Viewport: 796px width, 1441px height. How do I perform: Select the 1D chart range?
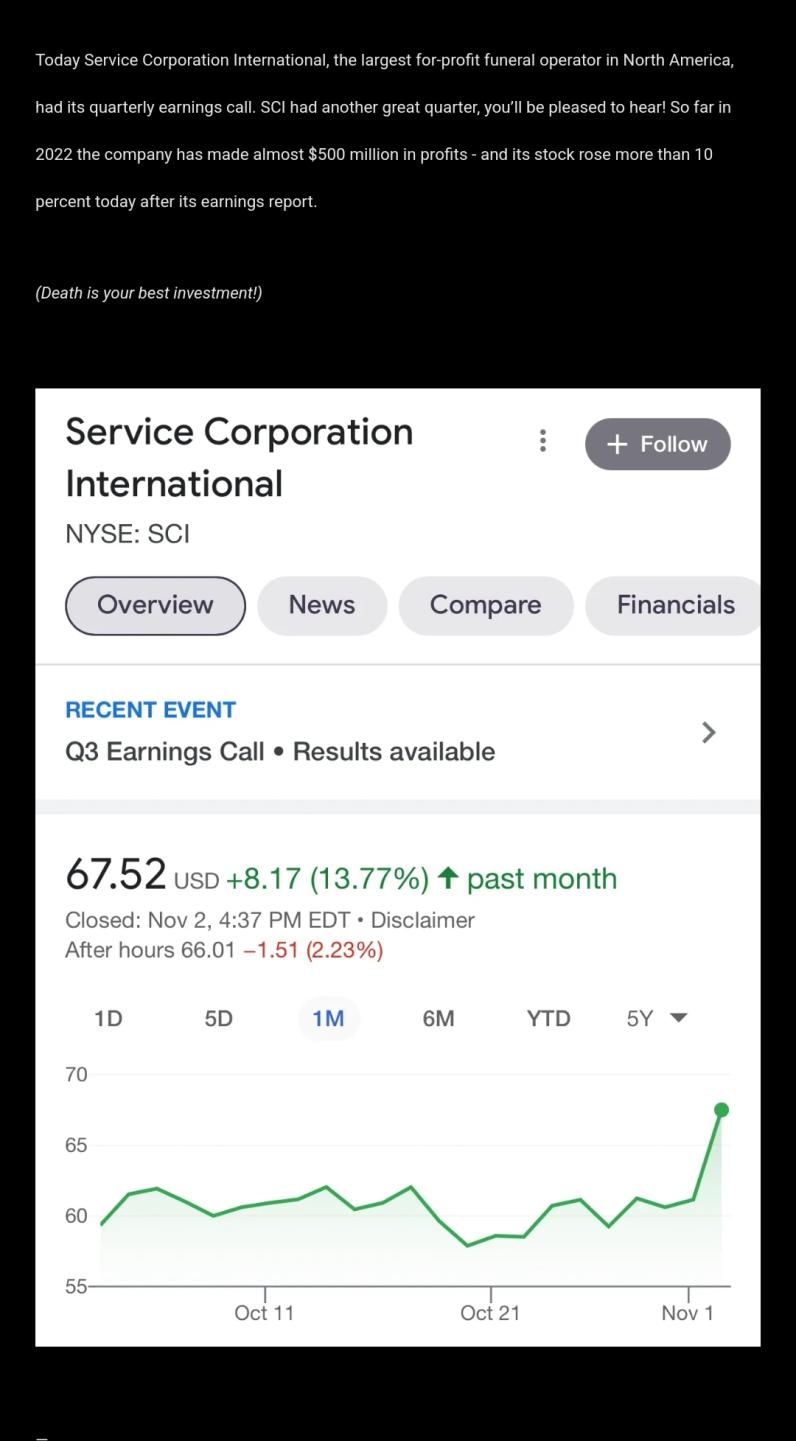click(108, 1019)
